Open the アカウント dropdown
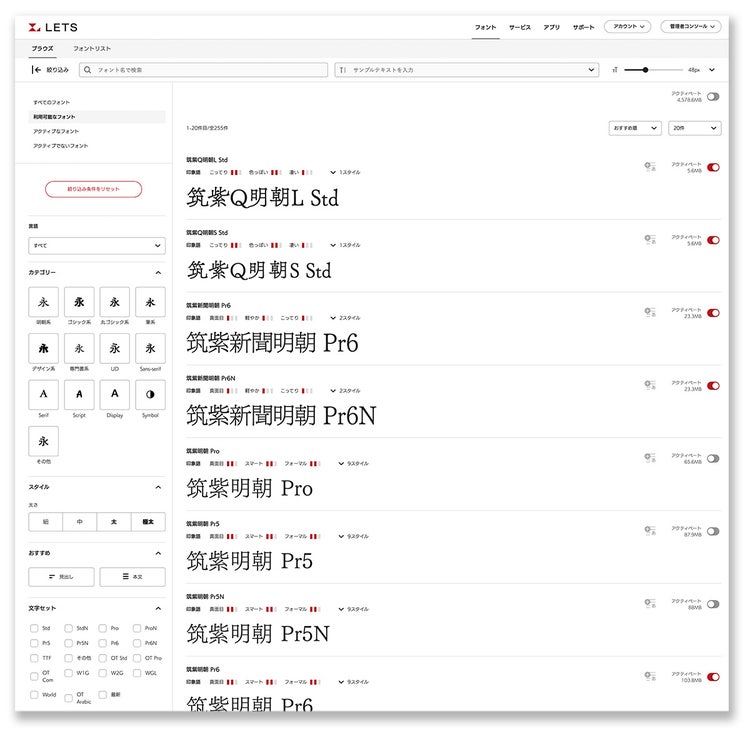 point(628,26)
